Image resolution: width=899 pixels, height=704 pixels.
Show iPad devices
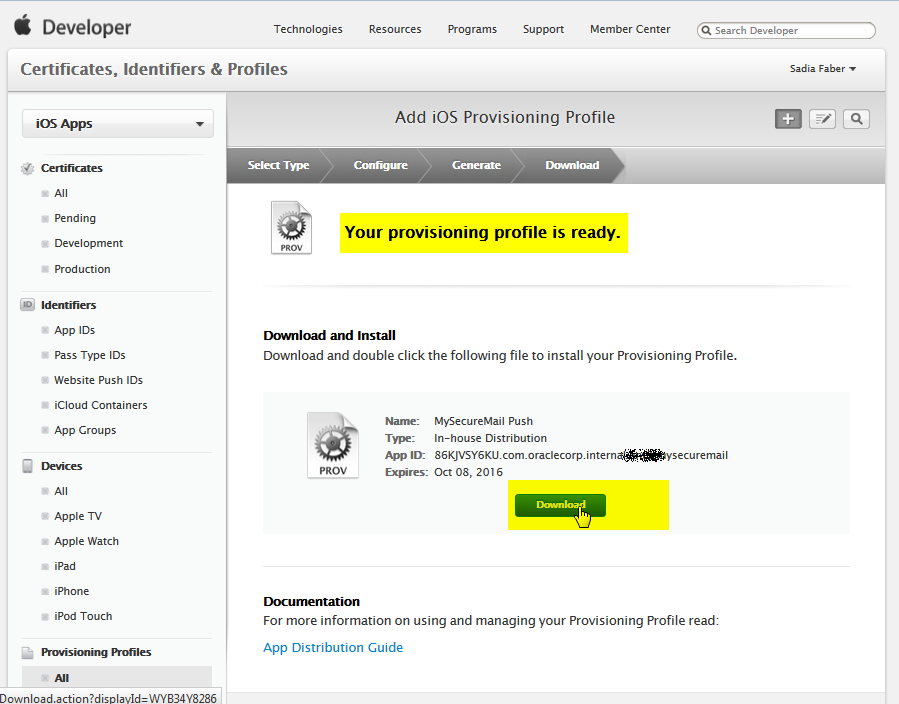coord(65,566)
